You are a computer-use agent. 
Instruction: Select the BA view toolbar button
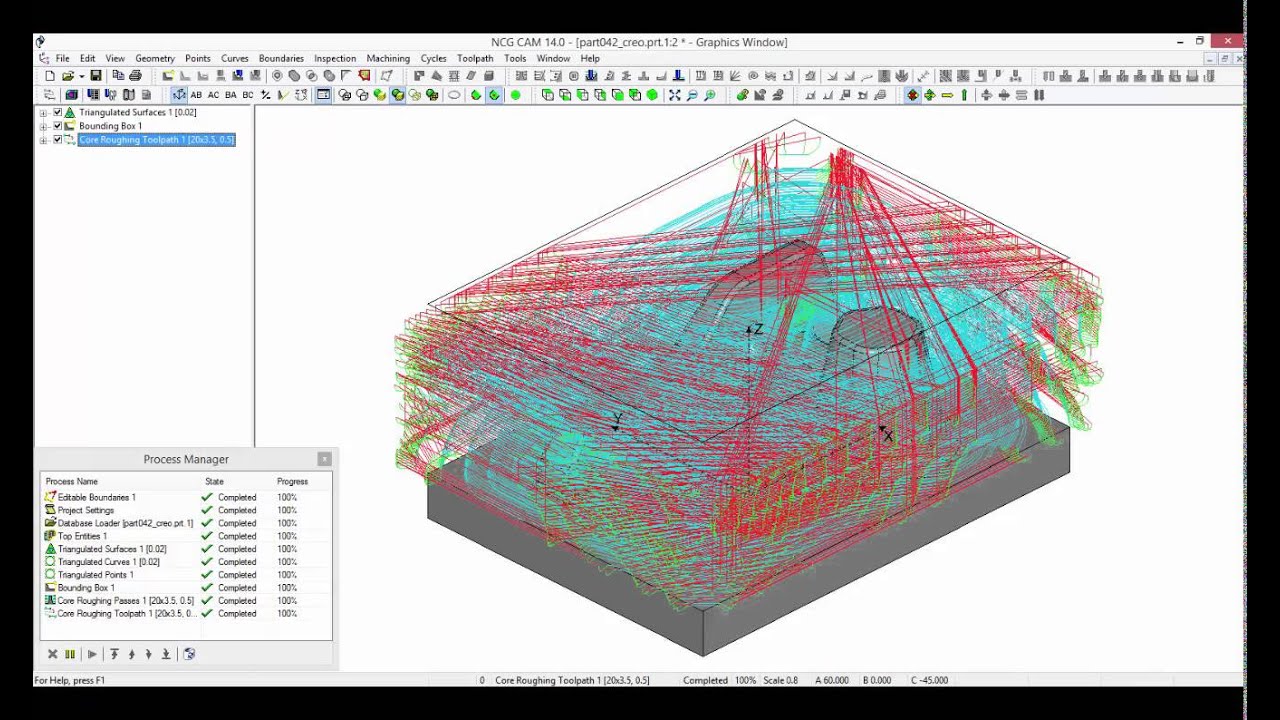230,95
